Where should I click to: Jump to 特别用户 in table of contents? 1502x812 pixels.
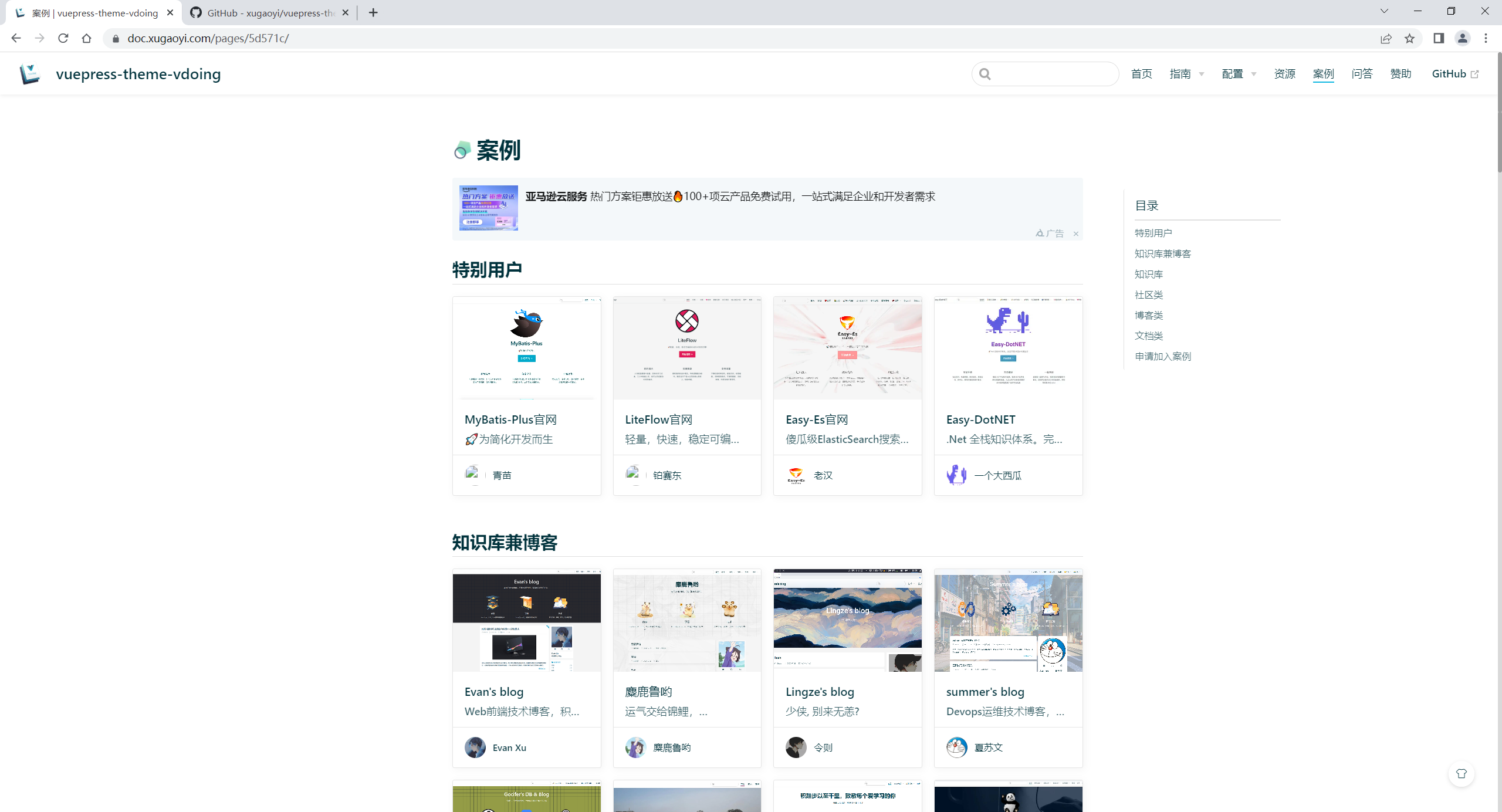pos(1153,233)
